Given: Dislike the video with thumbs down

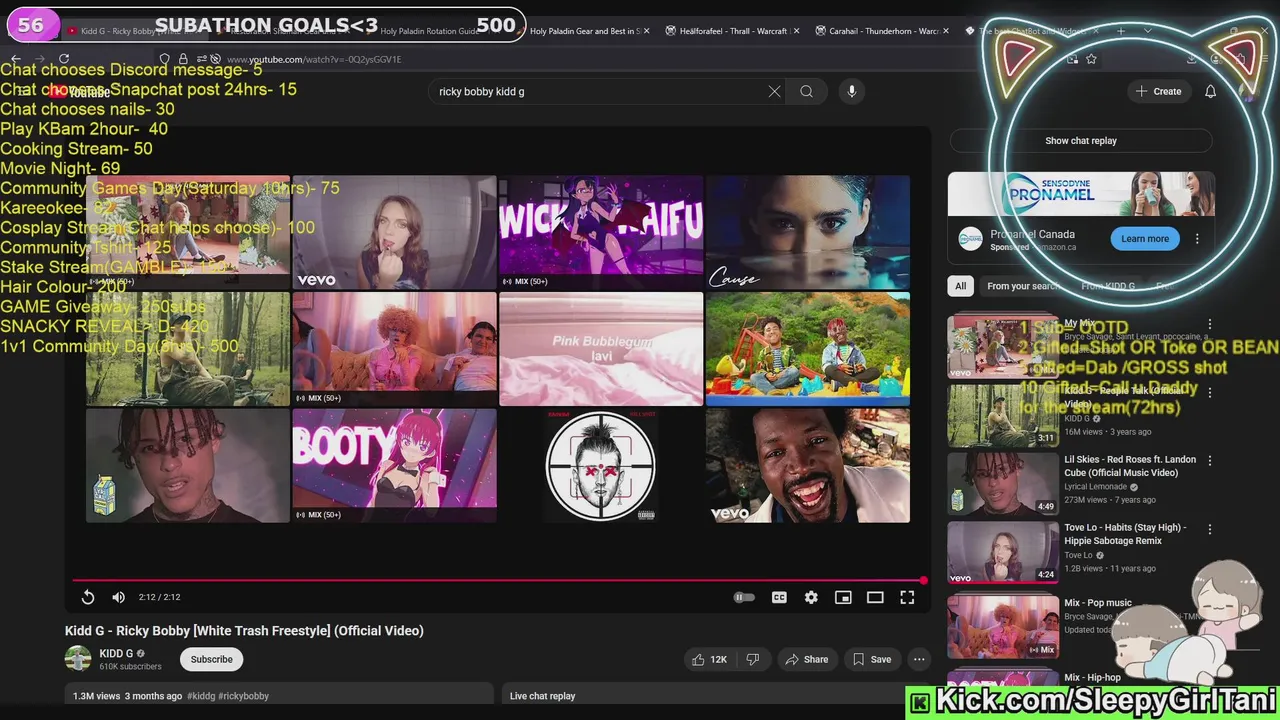Looking at the screenshot, I should click(x=753, y=659).
